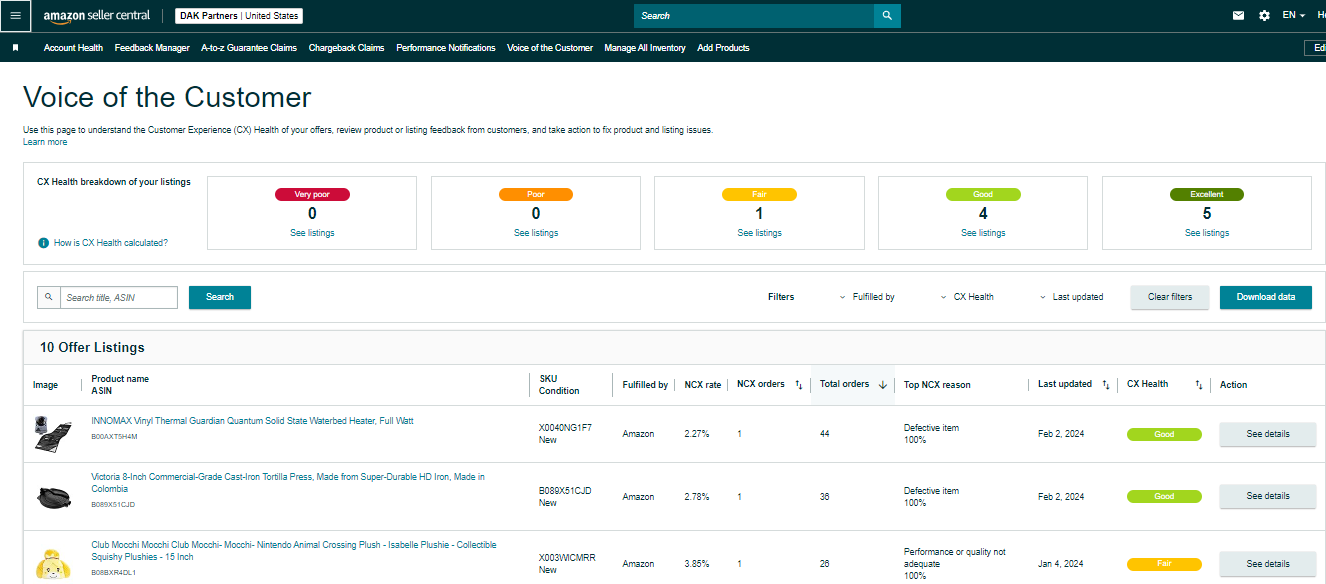Screen dimensions: 1326x584
Task: Click the top search magnifier button
Action: point(887,16)
